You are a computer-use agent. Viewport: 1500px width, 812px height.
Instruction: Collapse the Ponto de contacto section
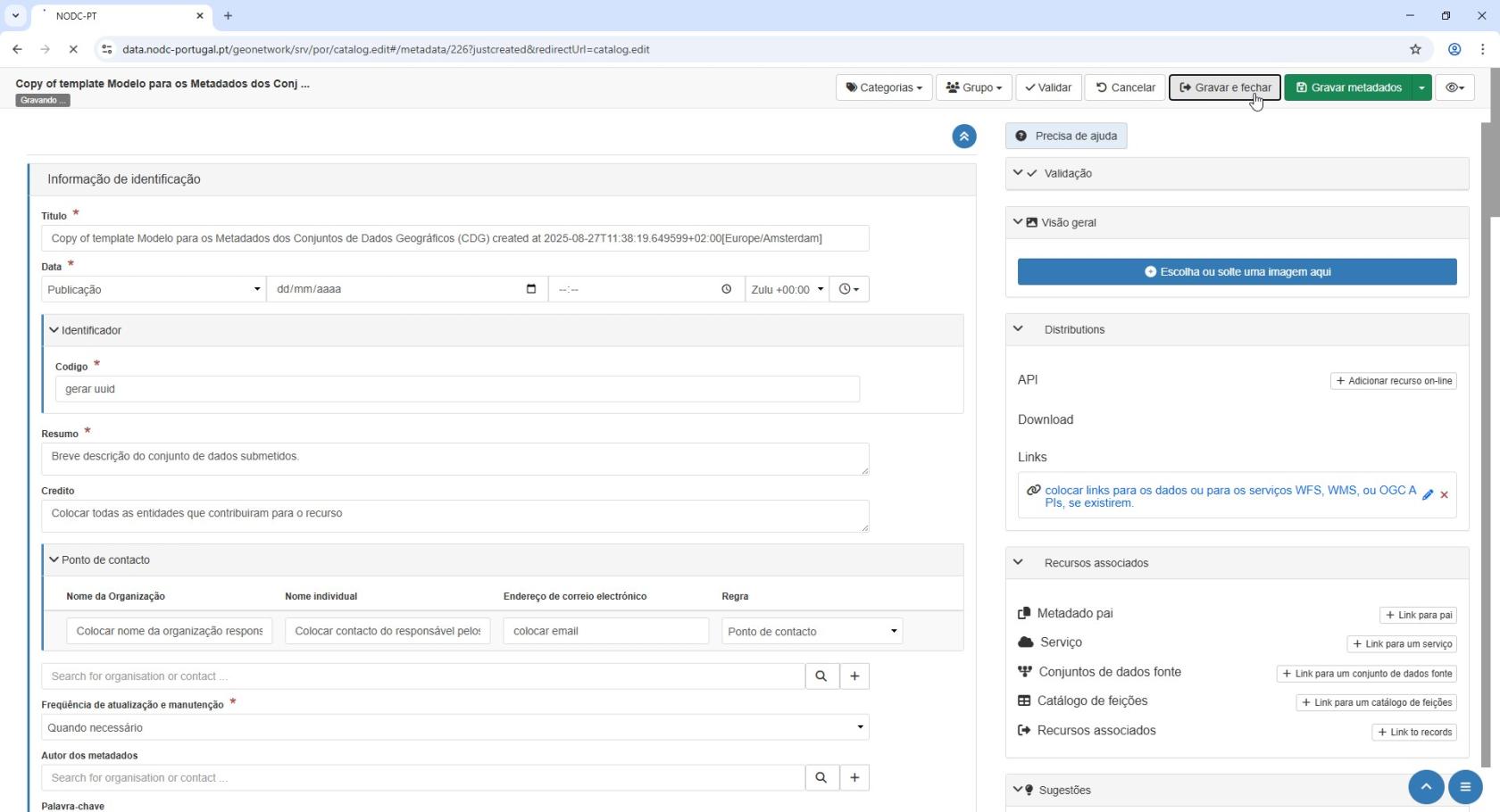[x=54, y=560]
